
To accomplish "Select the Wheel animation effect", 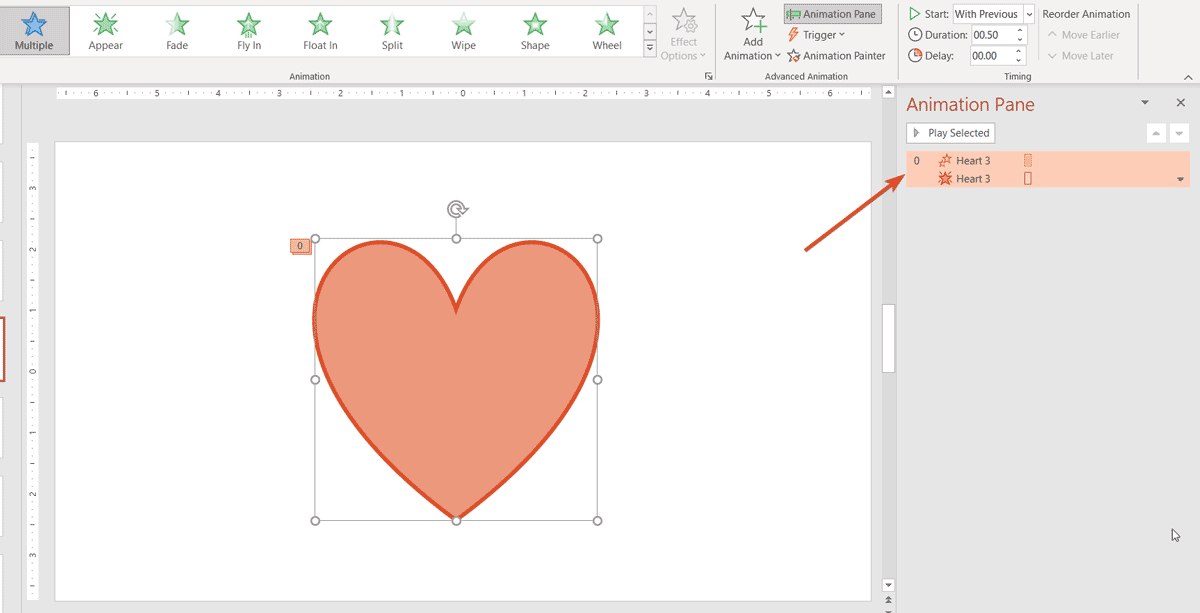I will tap(606, 30).
